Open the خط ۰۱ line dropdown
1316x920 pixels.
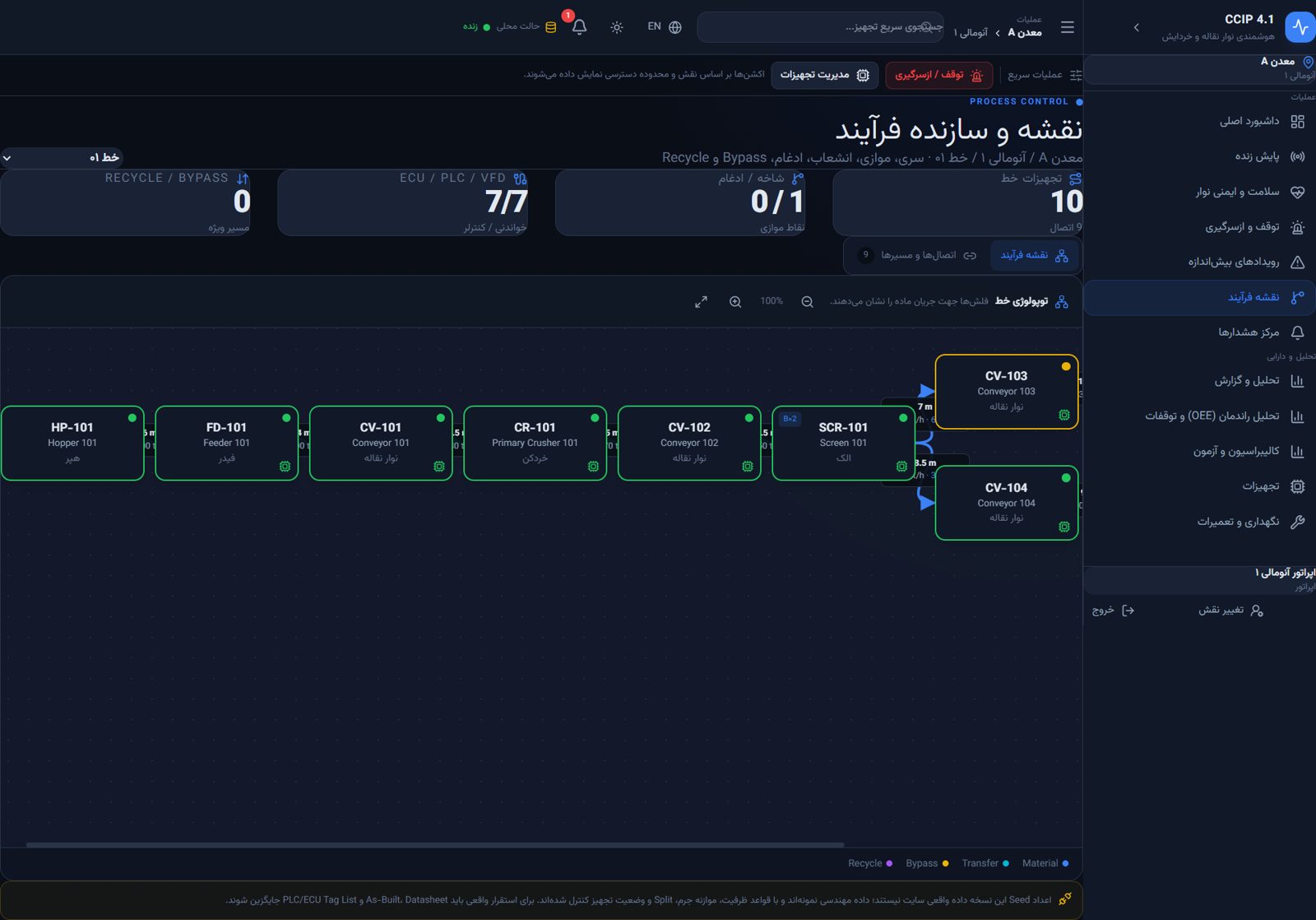pos(62,157)
